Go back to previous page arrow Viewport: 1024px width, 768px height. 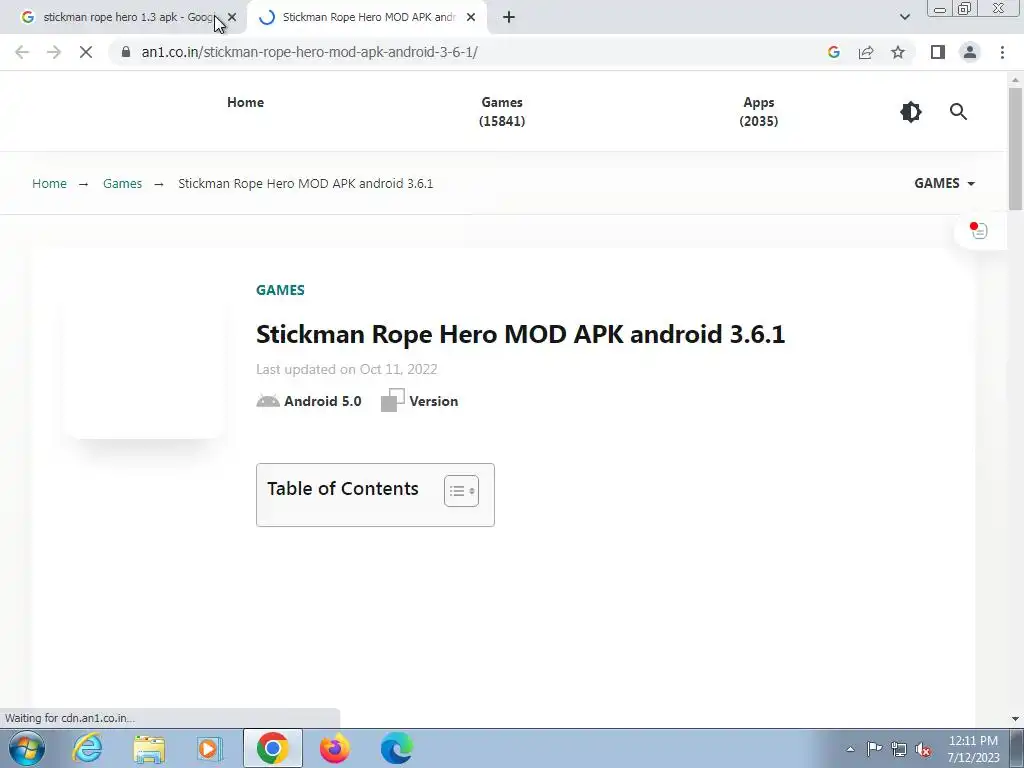pos(22,52)
